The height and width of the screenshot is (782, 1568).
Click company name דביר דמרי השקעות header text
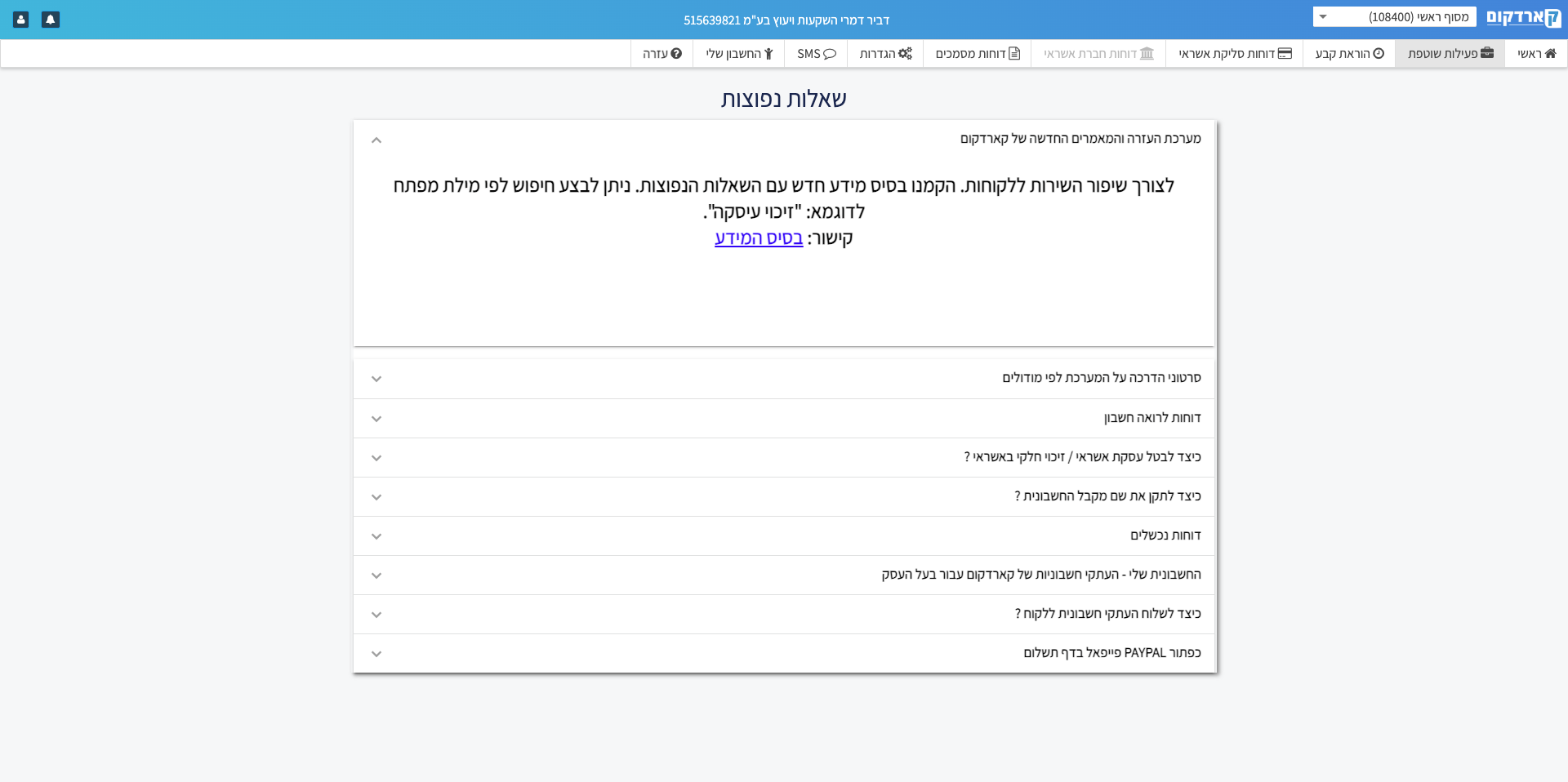786,20
